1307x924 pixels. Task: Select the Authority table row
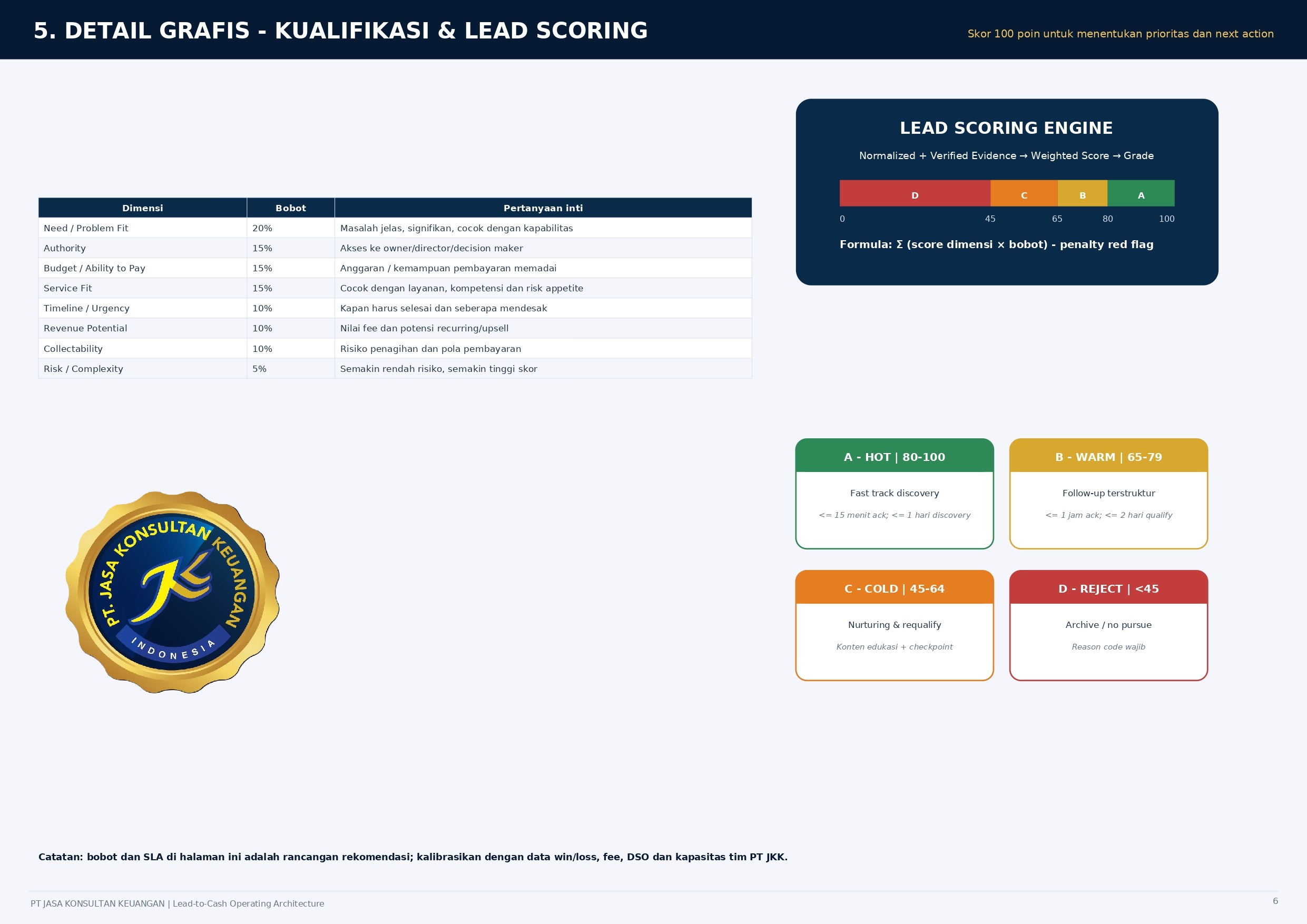395,248
